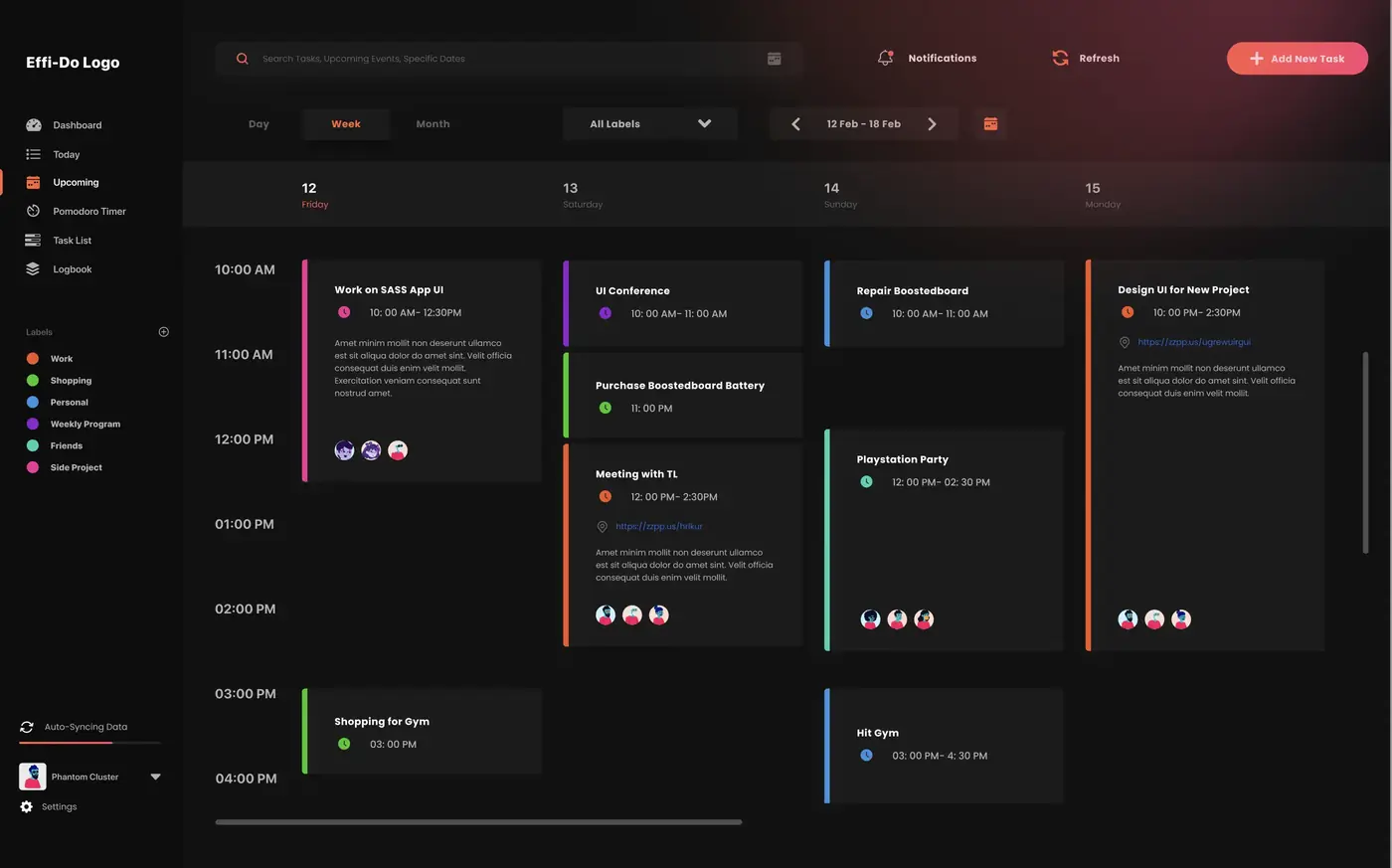Open the Pomodoro Timer icon
This screenshot has height=868, width=1392.
(x=33, y=211)
